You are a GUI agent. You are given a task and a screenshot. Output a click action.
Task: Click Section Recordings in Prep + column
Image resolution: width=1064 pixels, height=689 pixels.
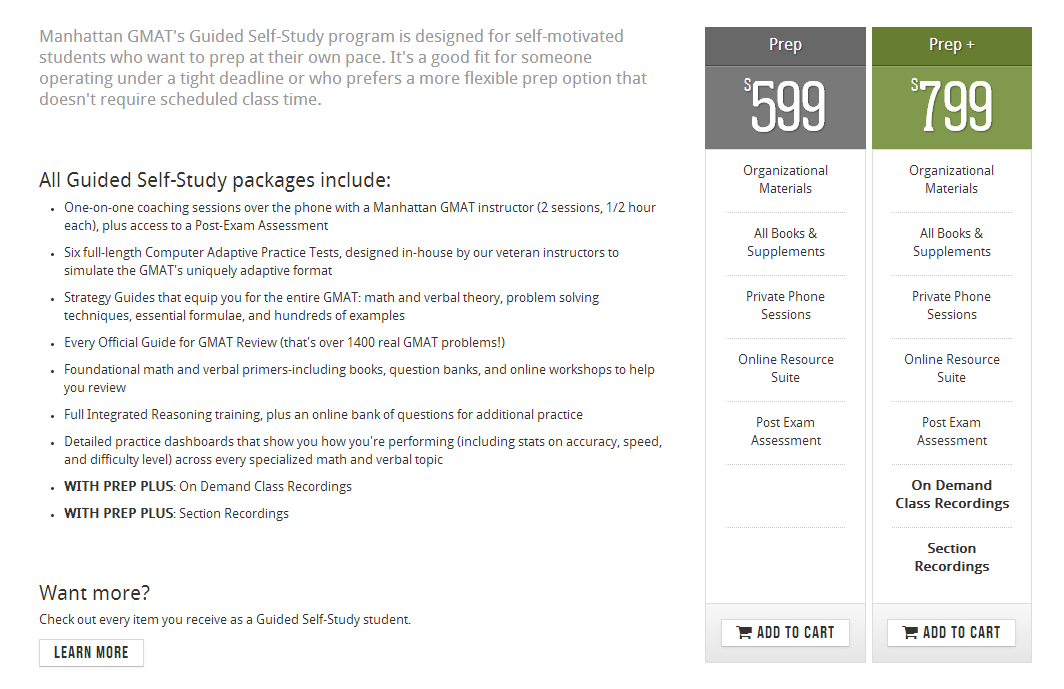coord(951,557)
